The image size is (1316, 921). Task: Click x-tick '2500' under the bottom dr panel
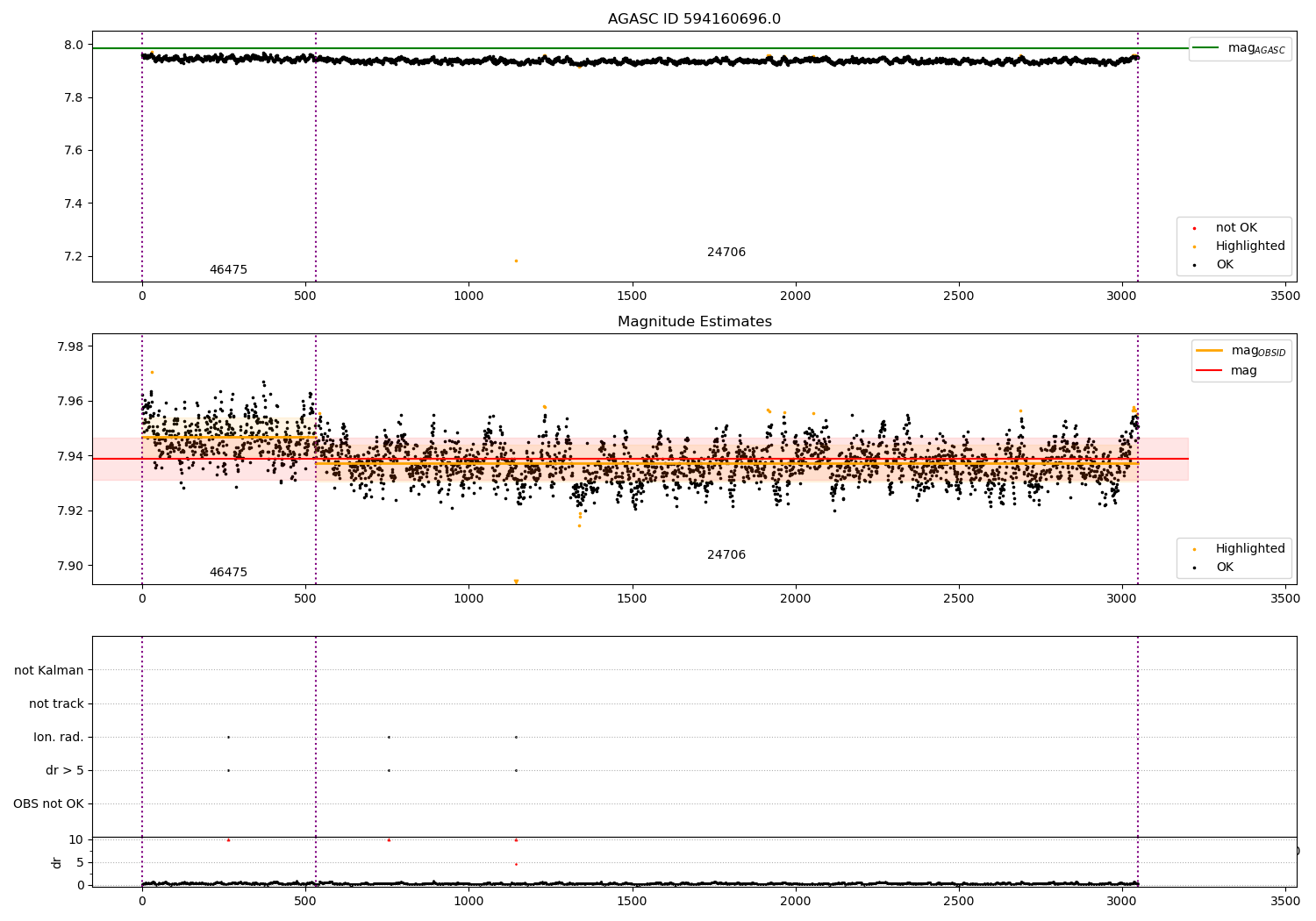pyautogui.click(x=959, y=901)
